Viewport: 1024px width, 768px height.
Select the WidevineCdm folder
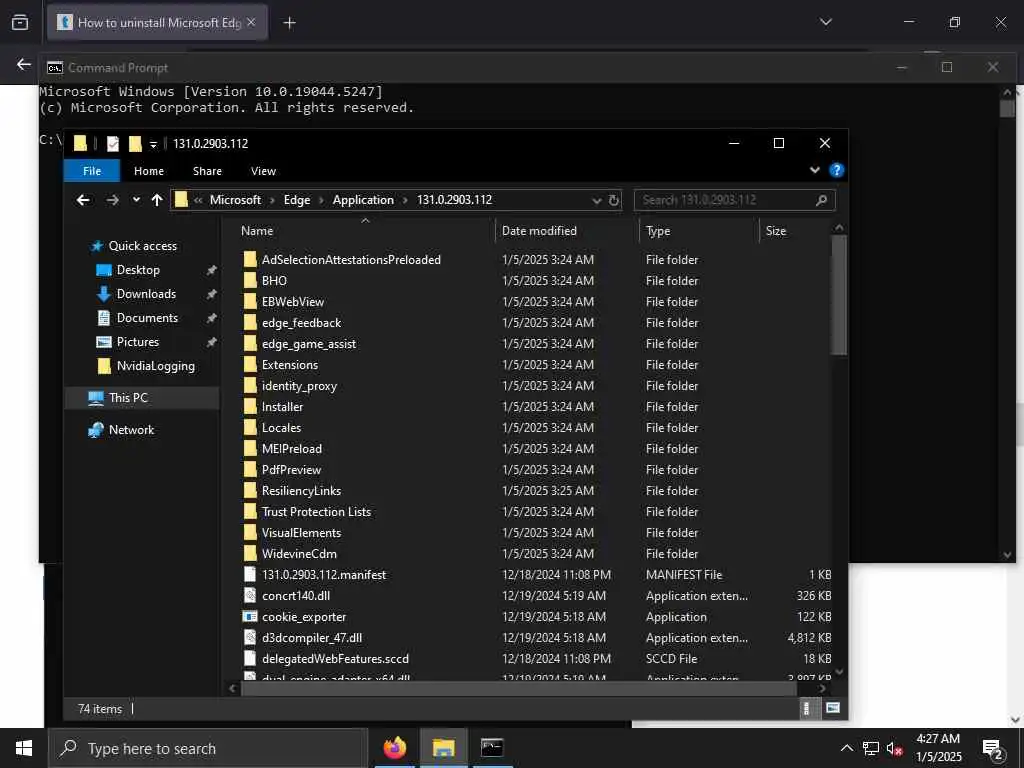pyautogui.click(x=299, y=554)
